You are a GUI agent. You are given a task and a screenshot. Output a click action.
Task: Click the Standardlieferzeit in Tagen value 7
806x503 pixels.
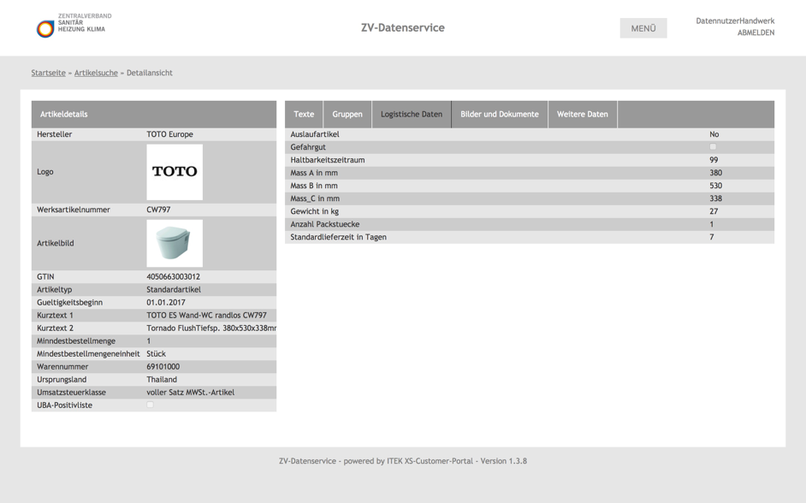click(711, 237)
